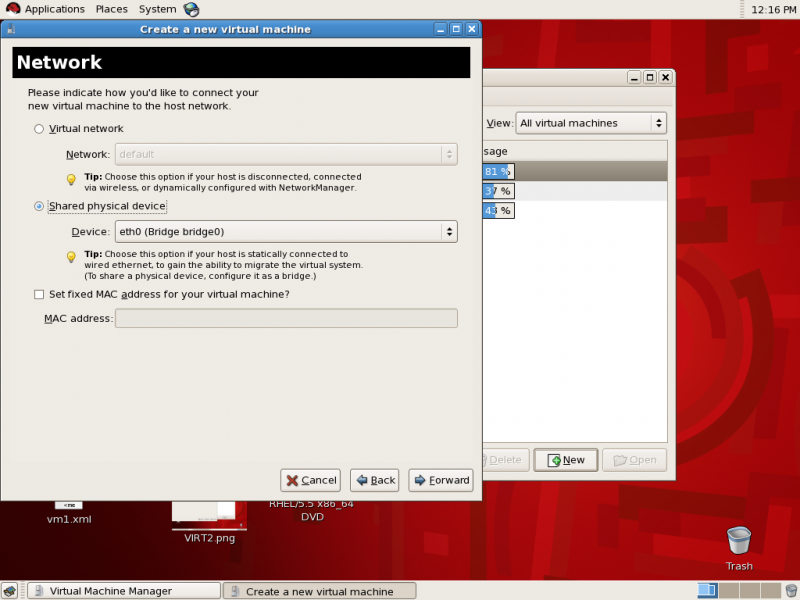This screenshot has width=800, height=600.
Task: Switch to Virtual Machine Manager taskbar item
Action: [124, 591]
